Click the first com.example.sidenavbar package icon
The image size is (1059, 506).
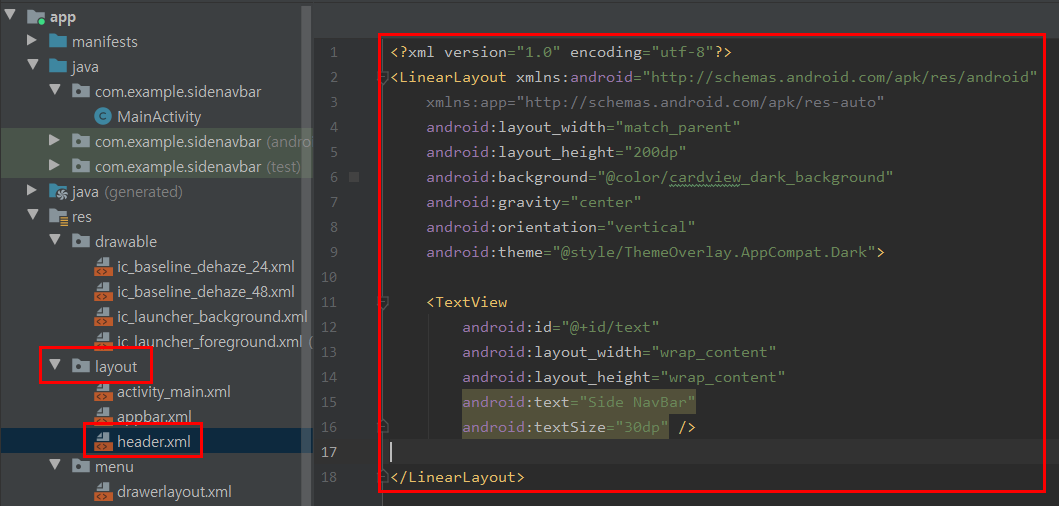click(x=81, y=91)
